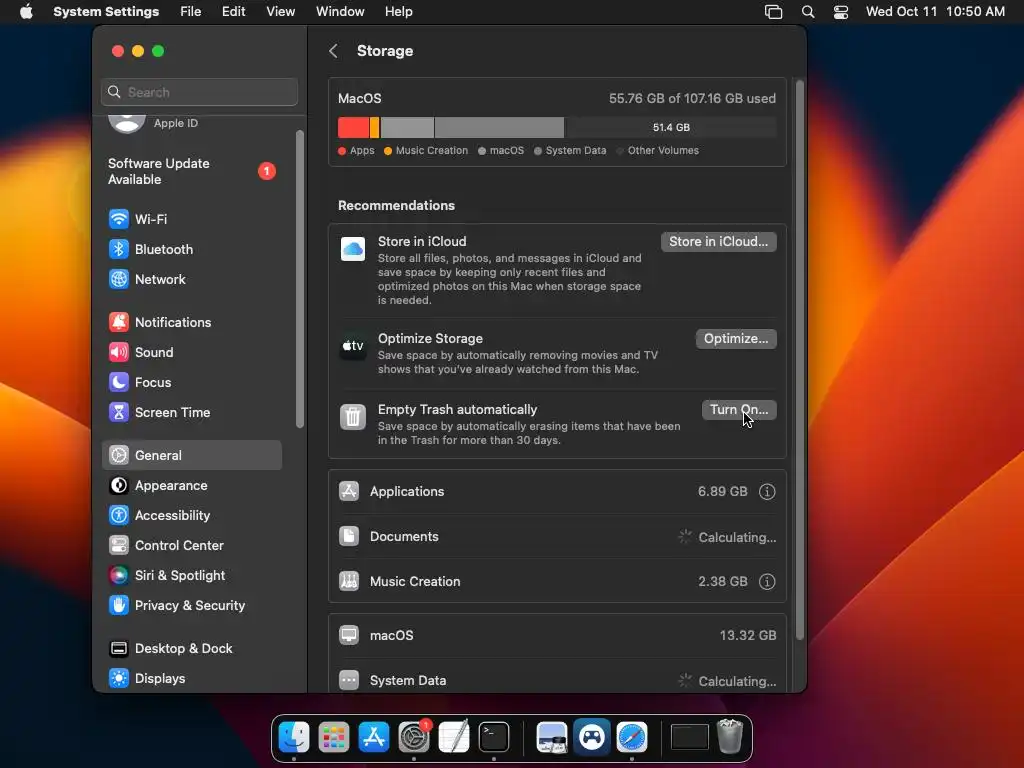Click the orange Music Creation bar segment
Screen dimensions: 1024x768
(374, 127)
